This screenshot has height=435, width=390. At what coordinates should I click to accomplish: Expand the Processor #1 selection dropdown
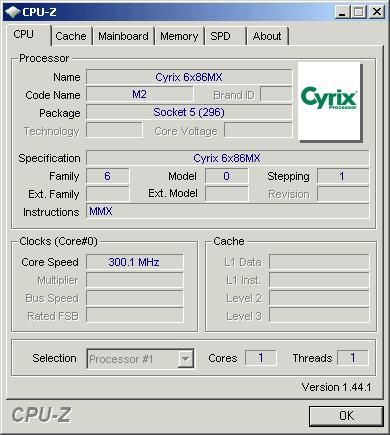pyautogui.click(x=140, y=359)
